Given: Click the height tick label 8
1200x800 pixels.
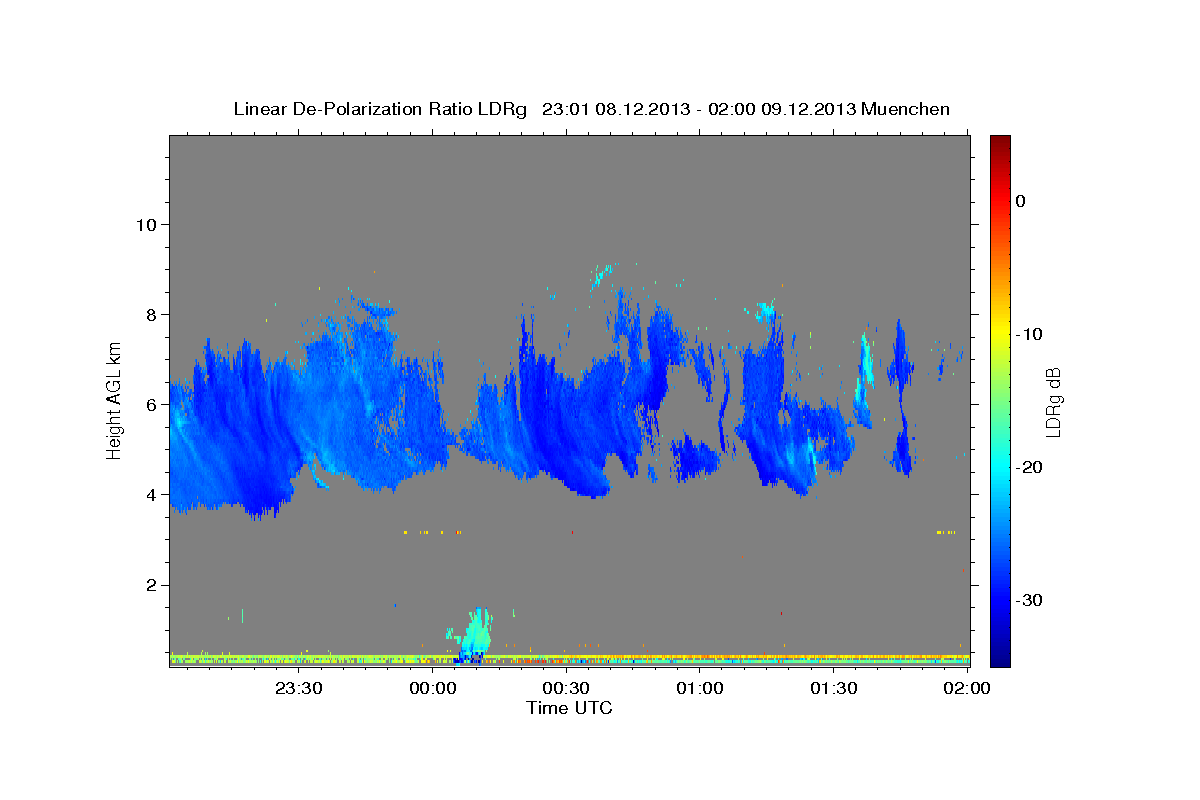Looking at the screenshot, I should 150,314.
